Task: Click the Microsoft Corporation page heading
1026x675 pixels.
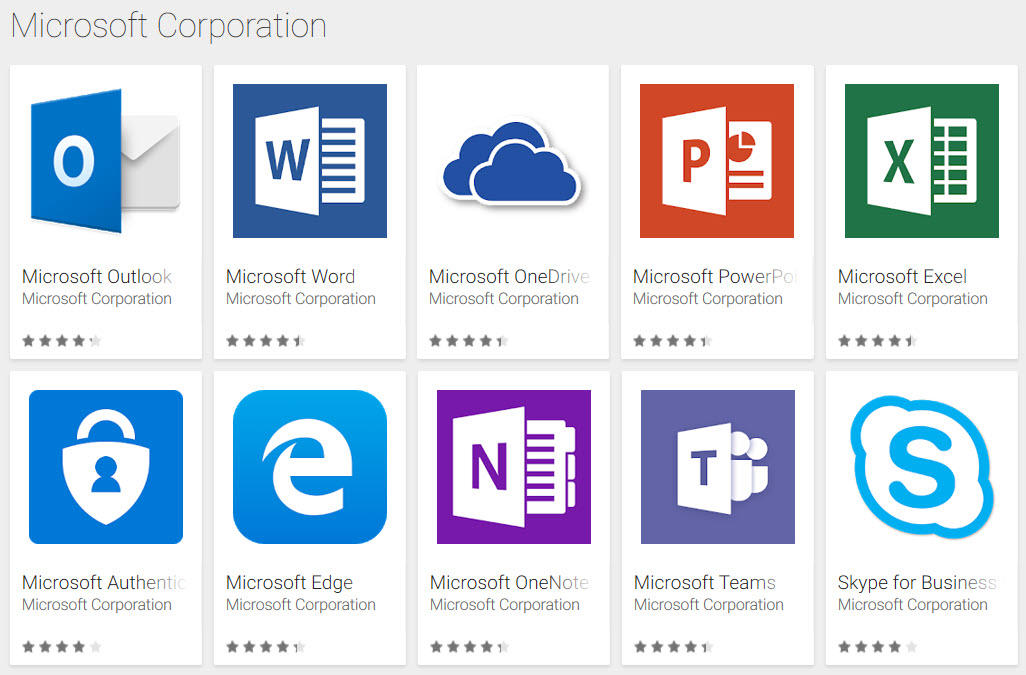Action: [x=168, y=26]
